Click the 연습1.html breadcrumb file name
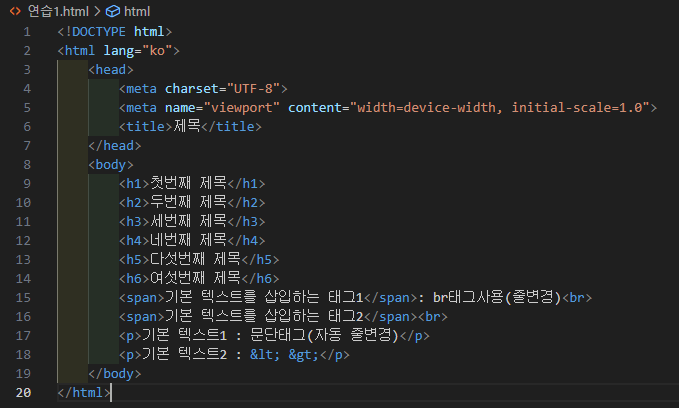Screen dimensions: 679x408 pyautogui.click(x=58, y=11)
